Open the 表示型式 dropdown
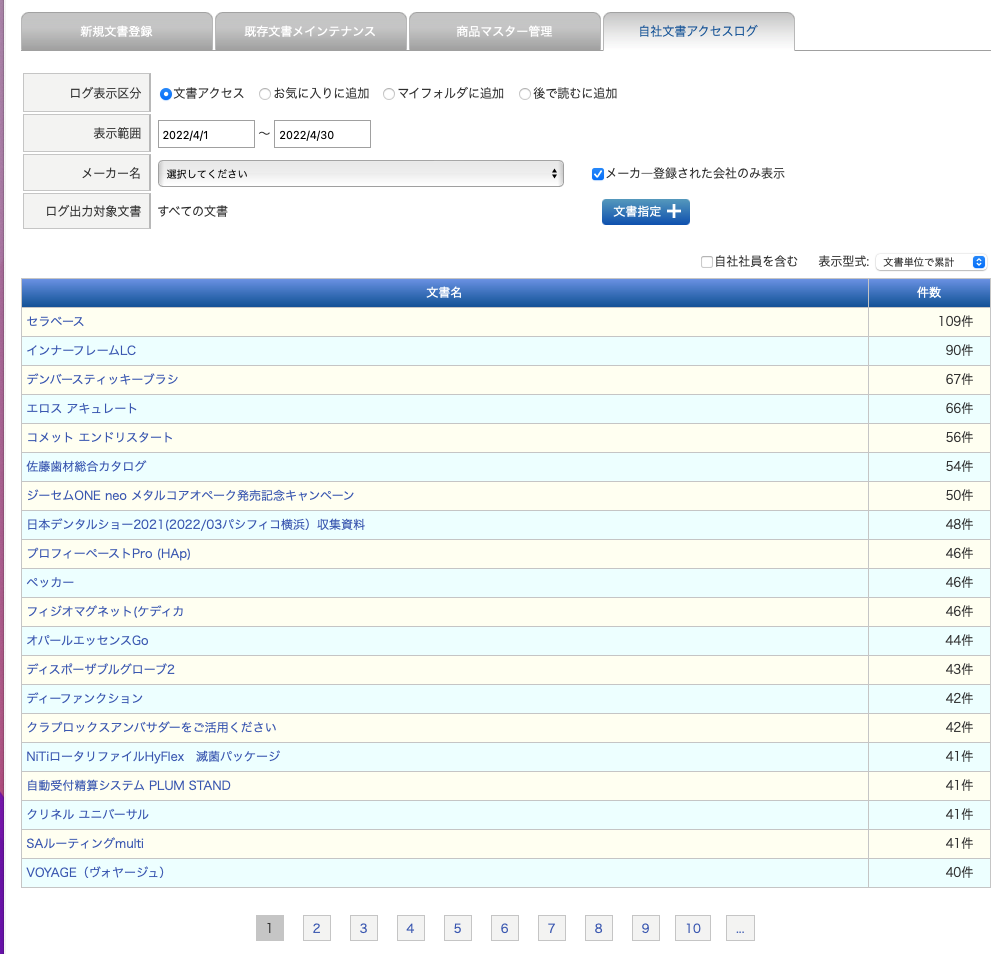This screenshot has height=954, width=994. (x=931, y=262)
